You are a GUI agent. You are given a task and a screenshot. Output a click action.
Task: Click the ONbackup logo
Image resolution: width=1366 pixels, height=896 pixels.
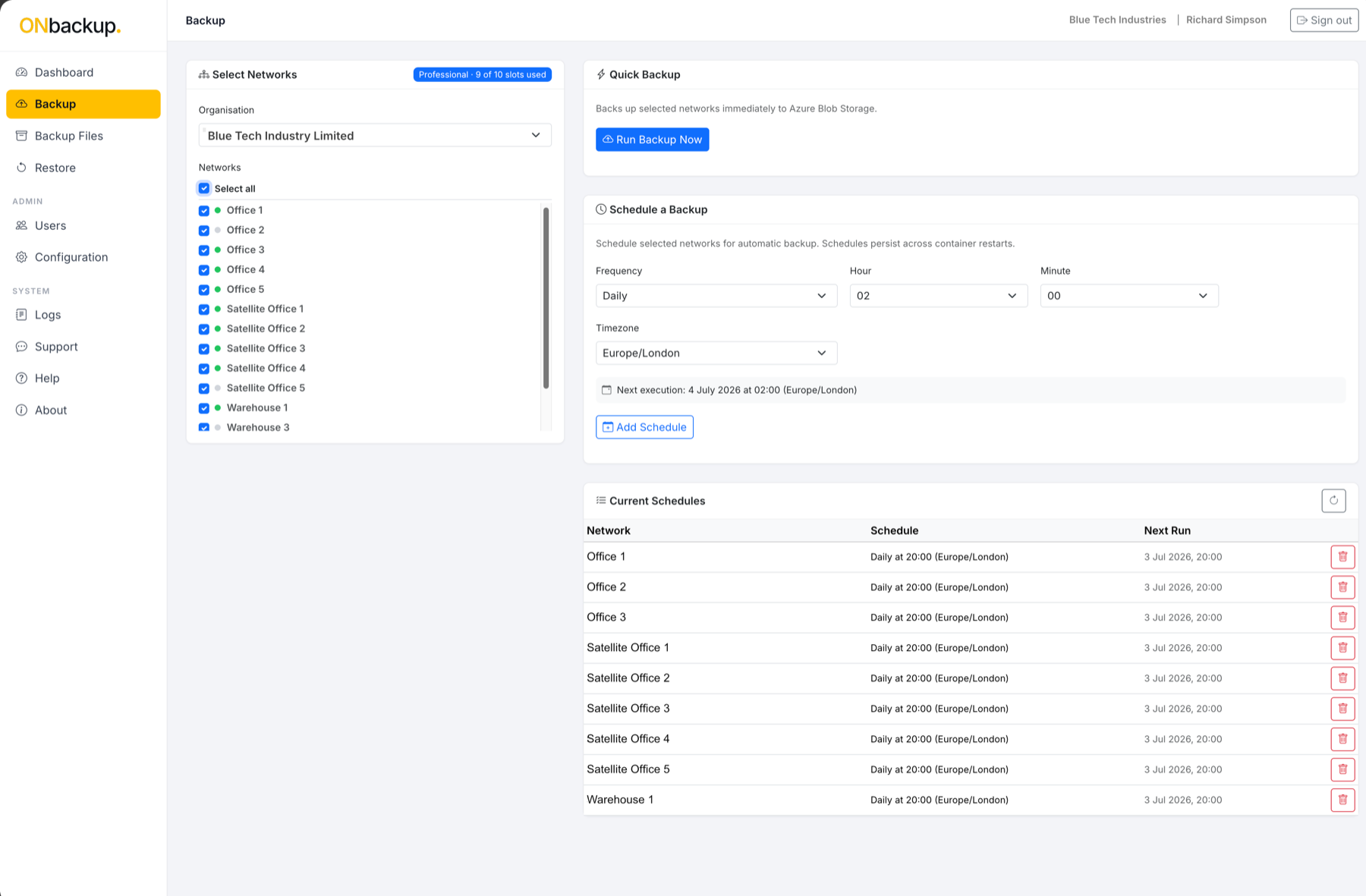(x=70, y=26)
